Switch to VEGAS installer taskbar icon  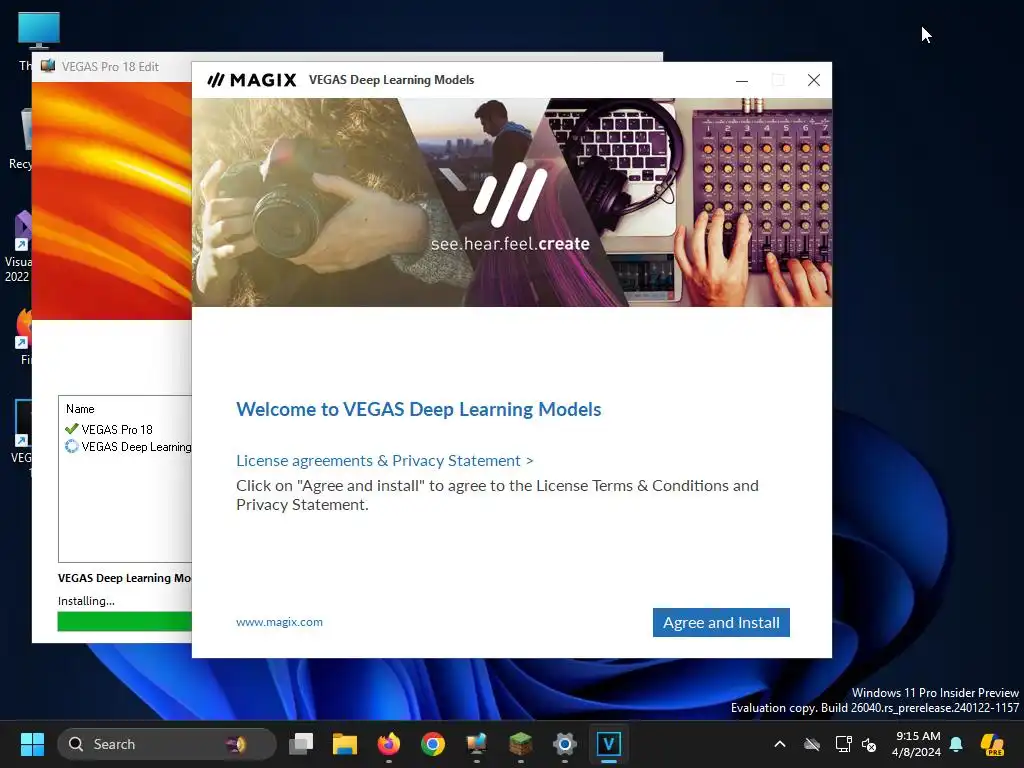(609, 744)
